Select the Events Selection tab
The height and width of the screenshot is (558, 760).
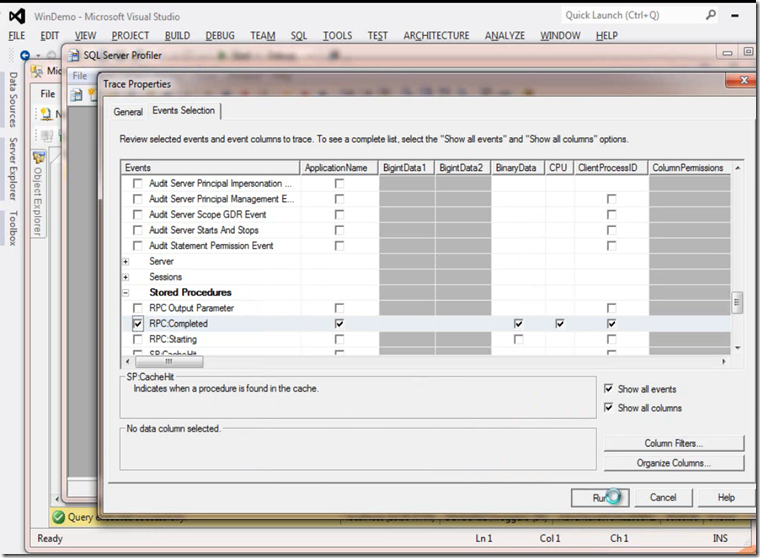tap(184, 111)
